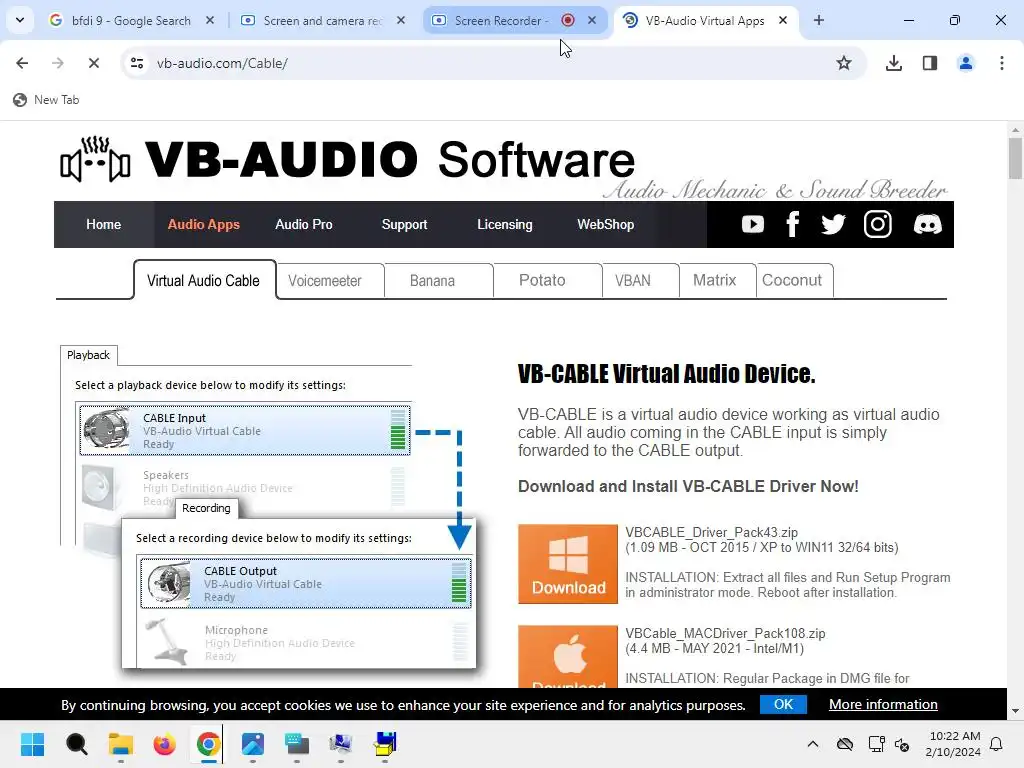This screenshot has width=1024, height=768.
Task: Open the Windows Start menu
Action: (x=32, y=744)
